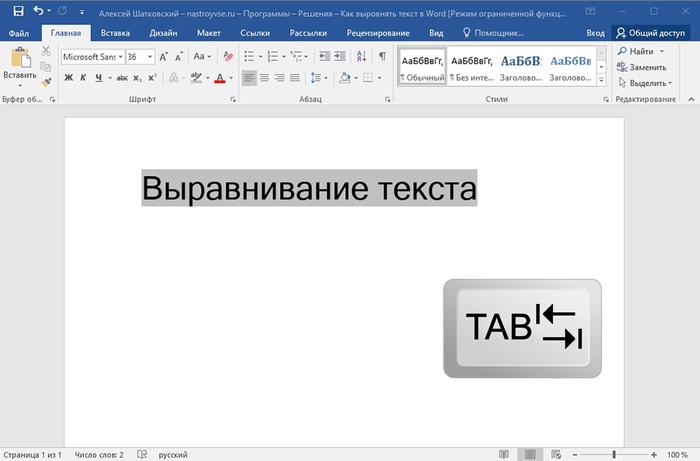The image size is (700, 461).
Task: Expand the Styles gallery more arrow
Action: [602, 79]
